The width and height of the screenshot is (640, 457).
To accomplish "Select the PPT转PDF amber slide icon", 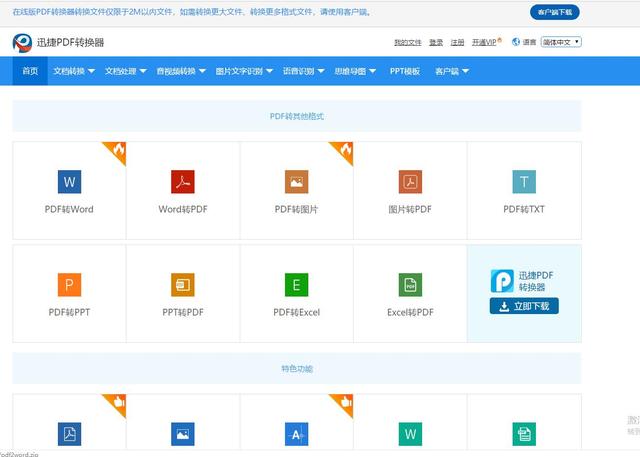I will [183, 285].
